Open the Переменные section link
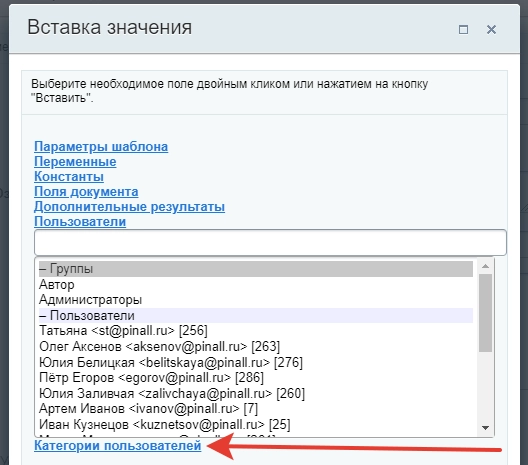The height and width of the screenshot is (465, 528). (75, 162)
